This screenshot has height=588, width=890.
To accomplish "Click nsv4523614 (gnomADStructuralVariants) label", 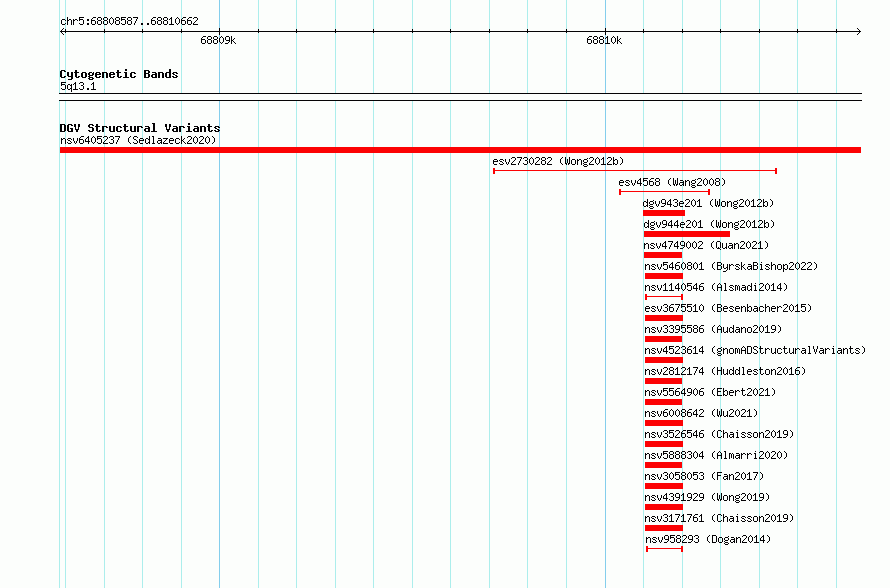I will 755,350.
